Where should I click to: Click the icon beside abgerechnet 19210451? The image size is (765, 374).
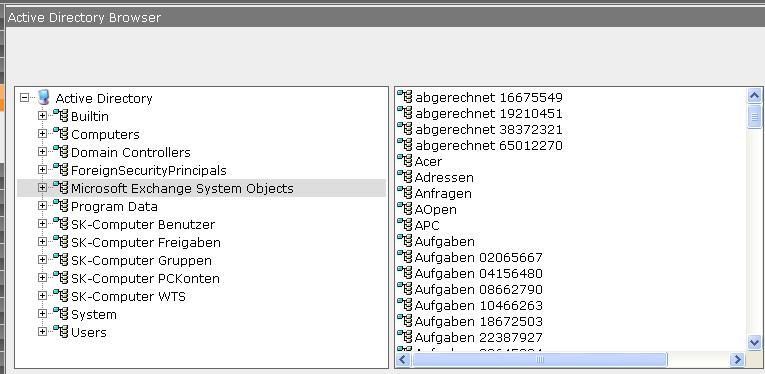pyautogui.click(x=405, y=113)
